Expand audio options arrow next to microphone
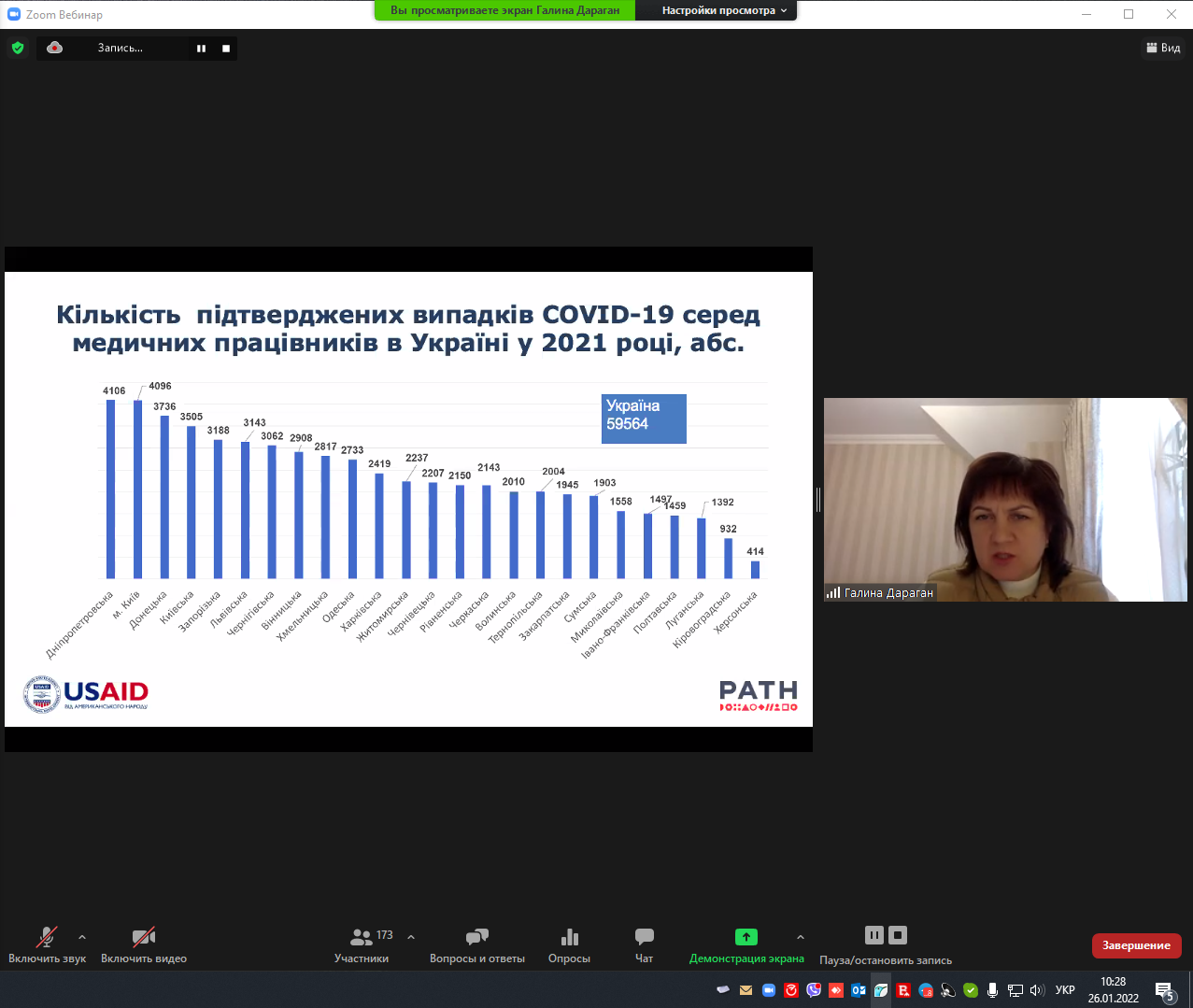 [82, 937]
